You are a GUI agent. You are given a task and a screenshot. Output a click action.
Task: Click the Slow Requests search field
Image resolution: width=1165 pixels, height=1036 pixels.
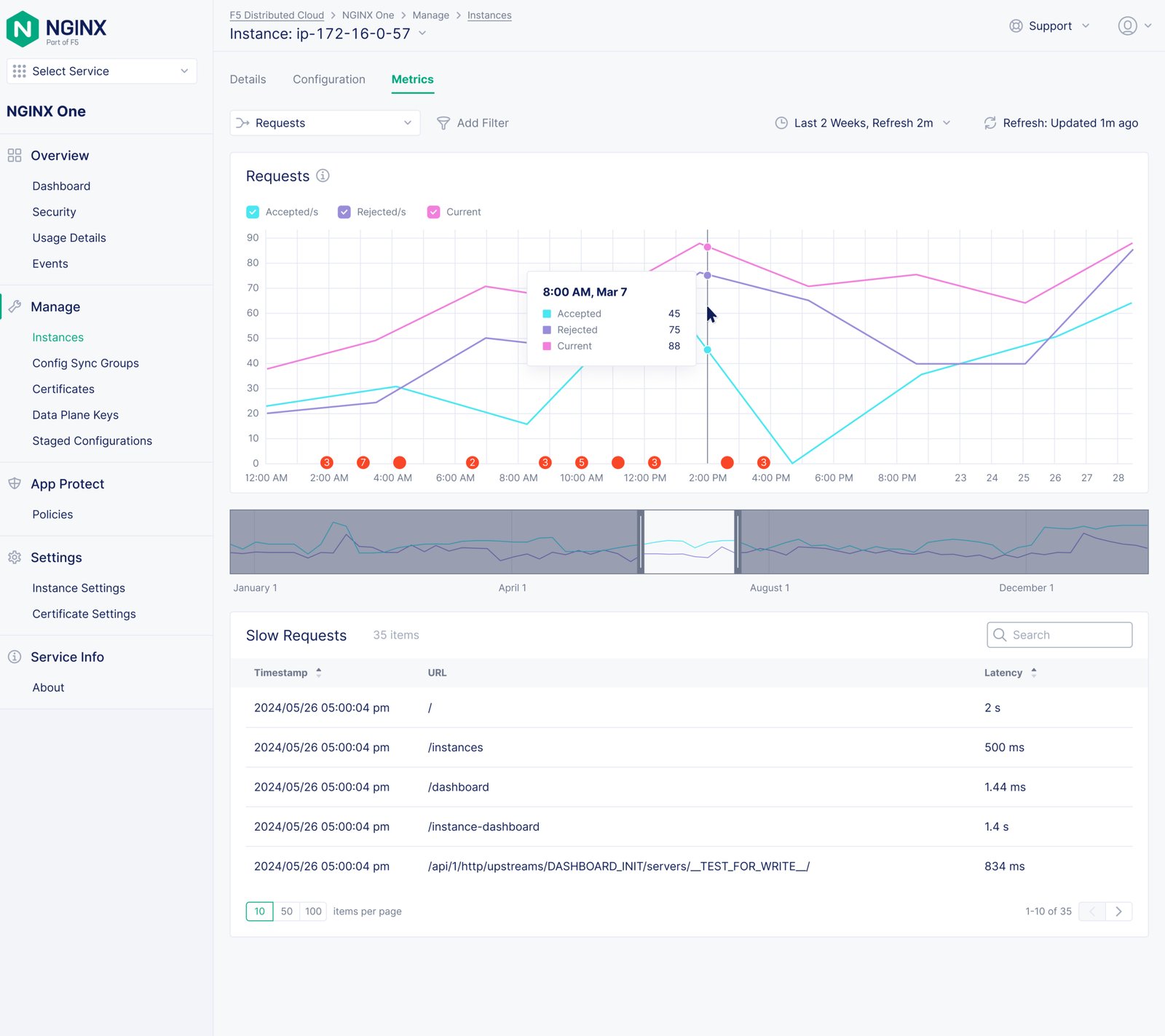pyautogui.click(x=1059, y=635)
